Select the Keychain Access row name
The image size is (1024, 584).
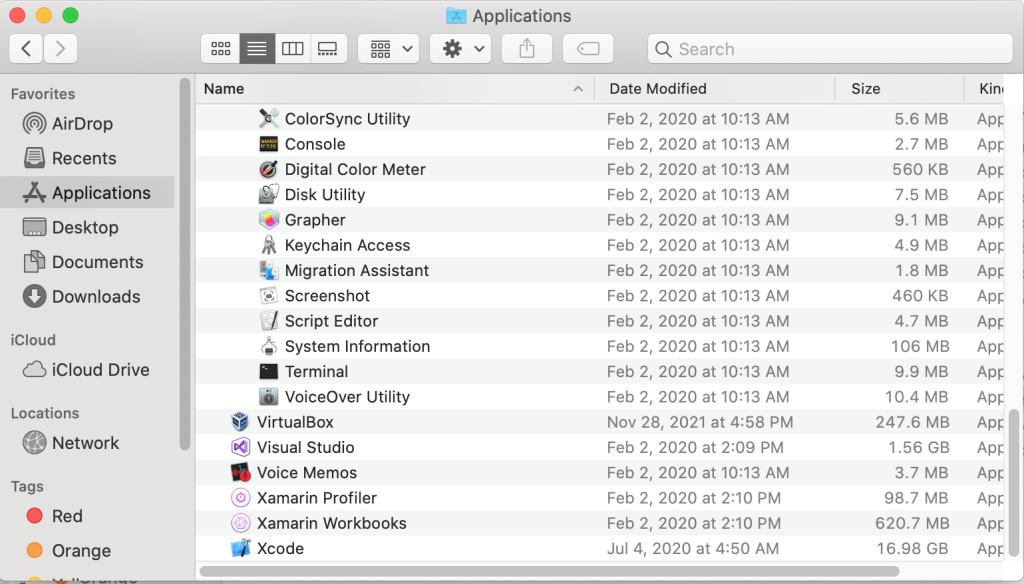(347, 245)
